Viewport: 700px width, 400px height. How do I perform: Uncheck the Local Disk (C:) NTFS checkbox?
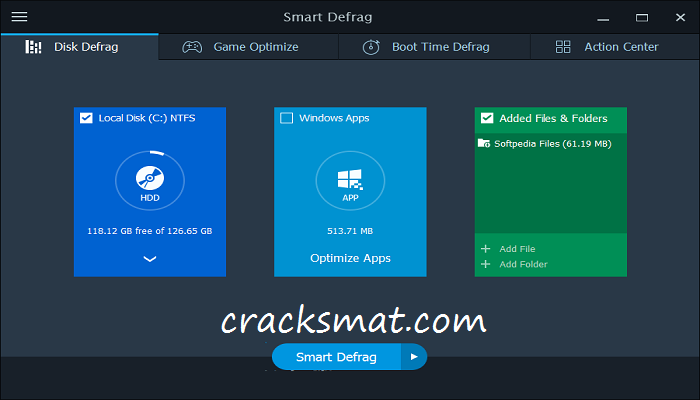86,118
